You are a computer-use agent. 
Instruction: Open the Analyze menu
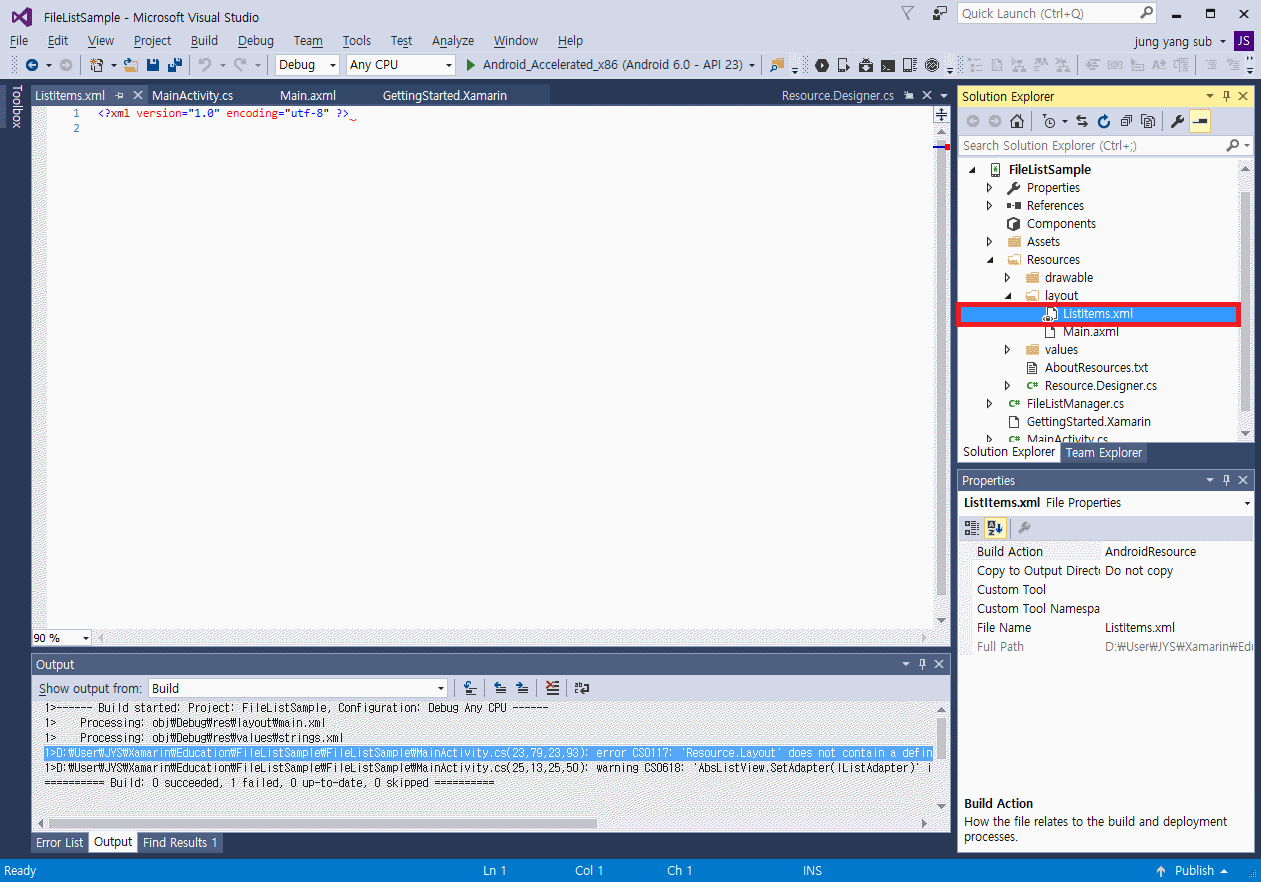click(453, 41)
